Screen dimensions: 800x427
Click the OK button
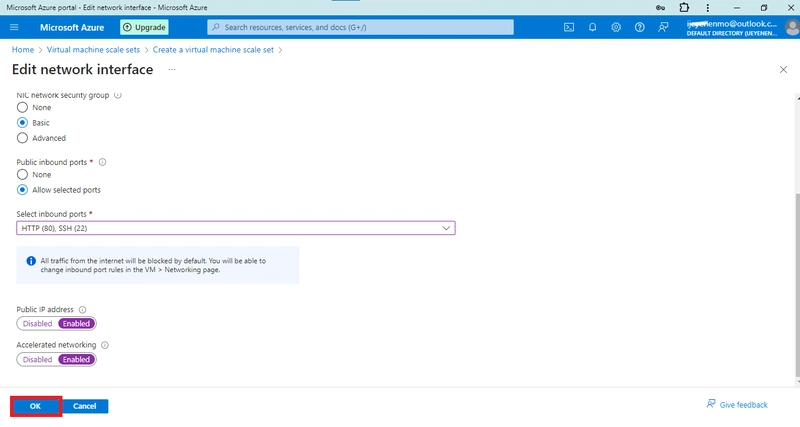pos(35,406)
